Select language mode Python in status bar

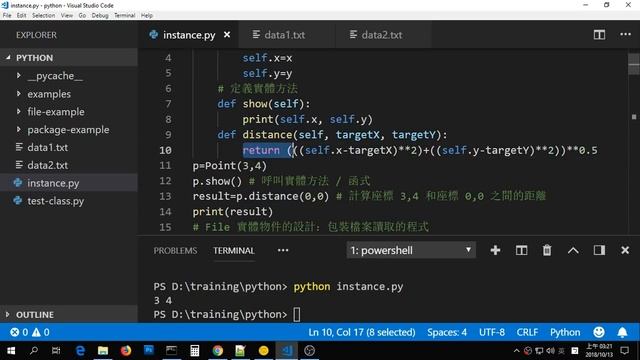565,332
